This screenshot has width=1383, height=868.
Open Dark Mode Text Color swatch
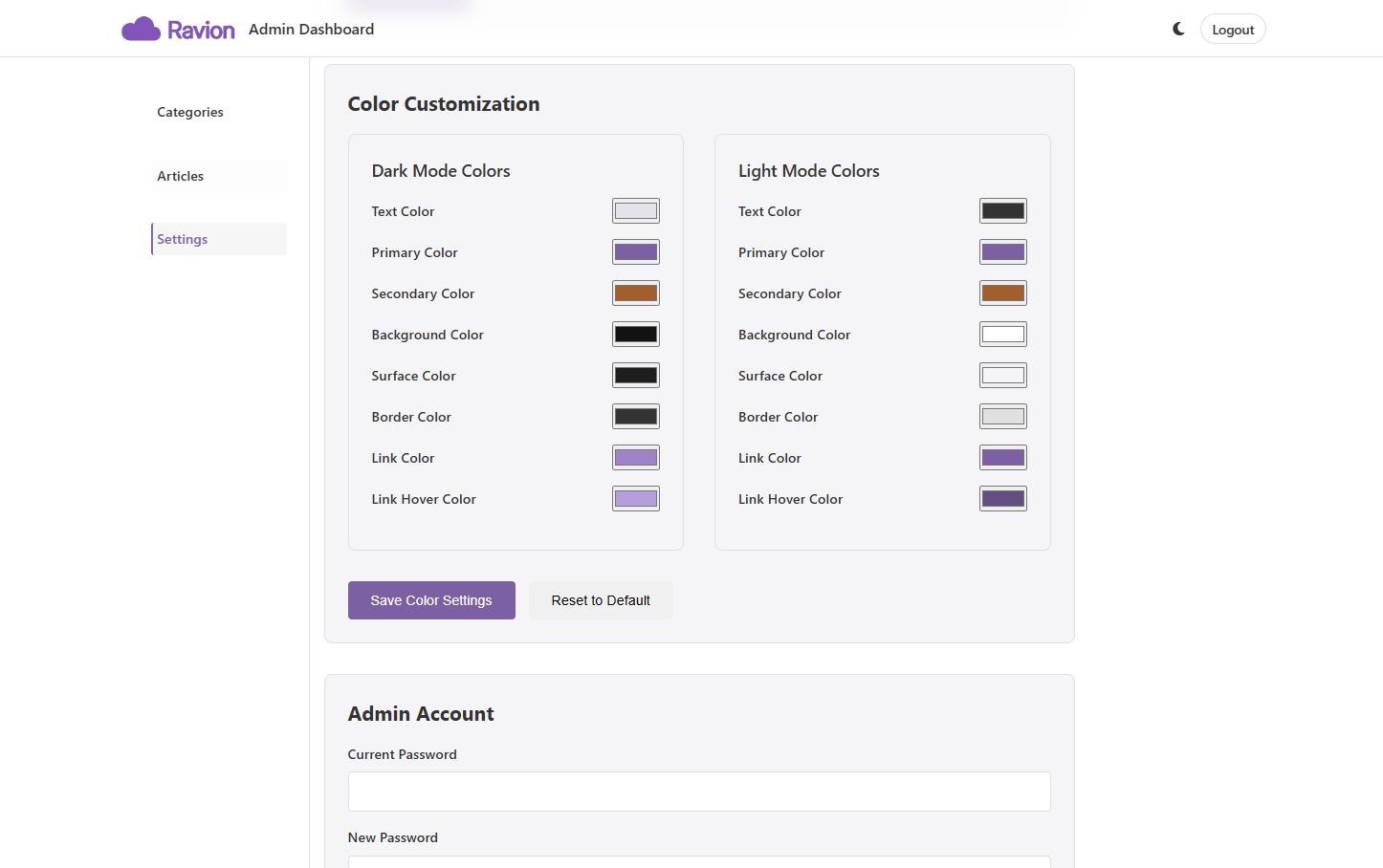[x=635, y=211]
